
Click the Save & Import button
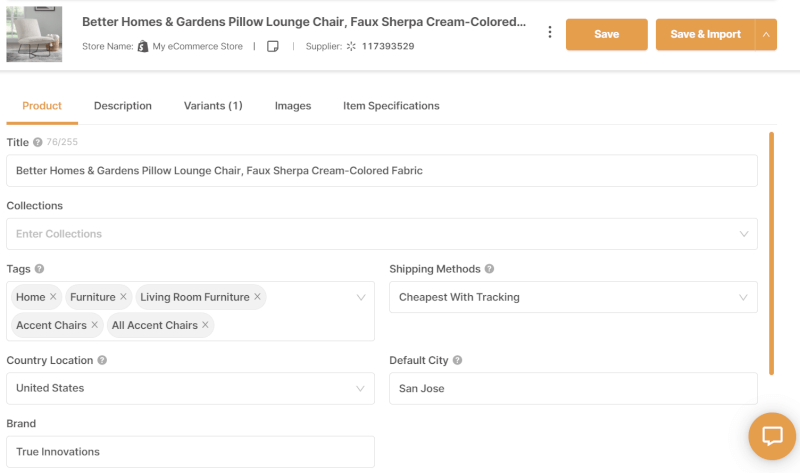click(706, 35)
